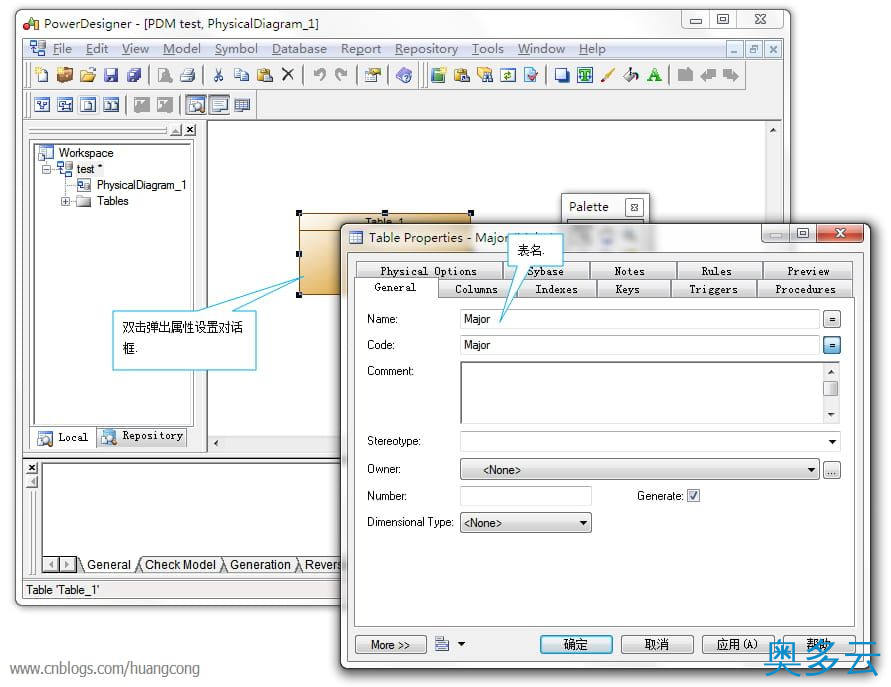Click the Adjust to Text icon
The image size is (891, 687).
pyautogui.click(x=585, y=75)
